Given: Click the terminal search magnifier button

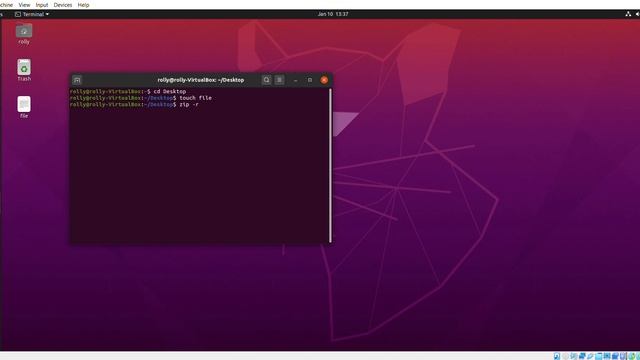Looking at the screenshot, I should [x=266, y=80].
